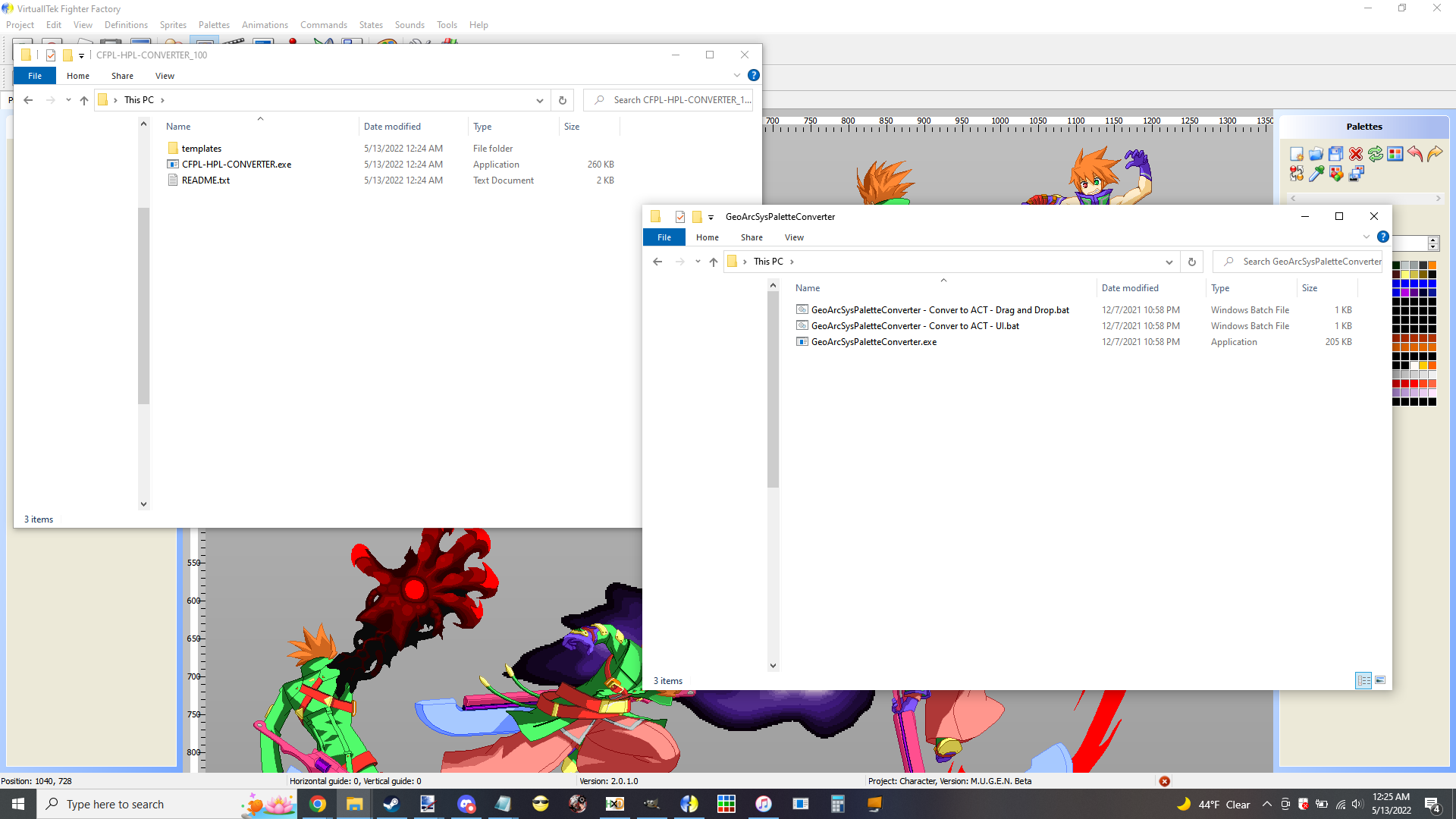Click the green refresh arrows in Palettes
1456x819 pixels.
[1376, 154]
